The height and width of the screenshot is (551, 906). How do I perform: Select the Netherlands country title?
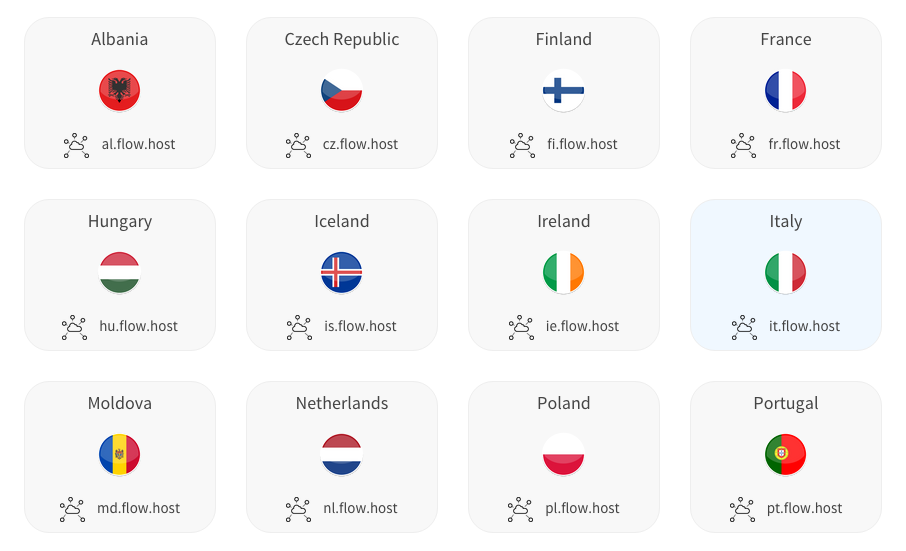point(342,403)
